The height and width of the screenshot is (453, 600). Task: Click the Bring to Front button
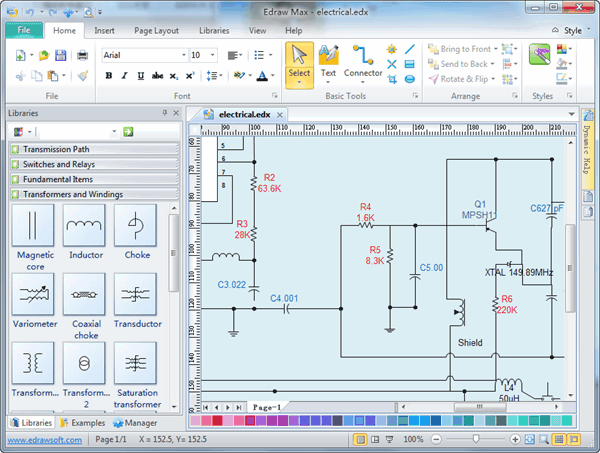click(459, 49)
